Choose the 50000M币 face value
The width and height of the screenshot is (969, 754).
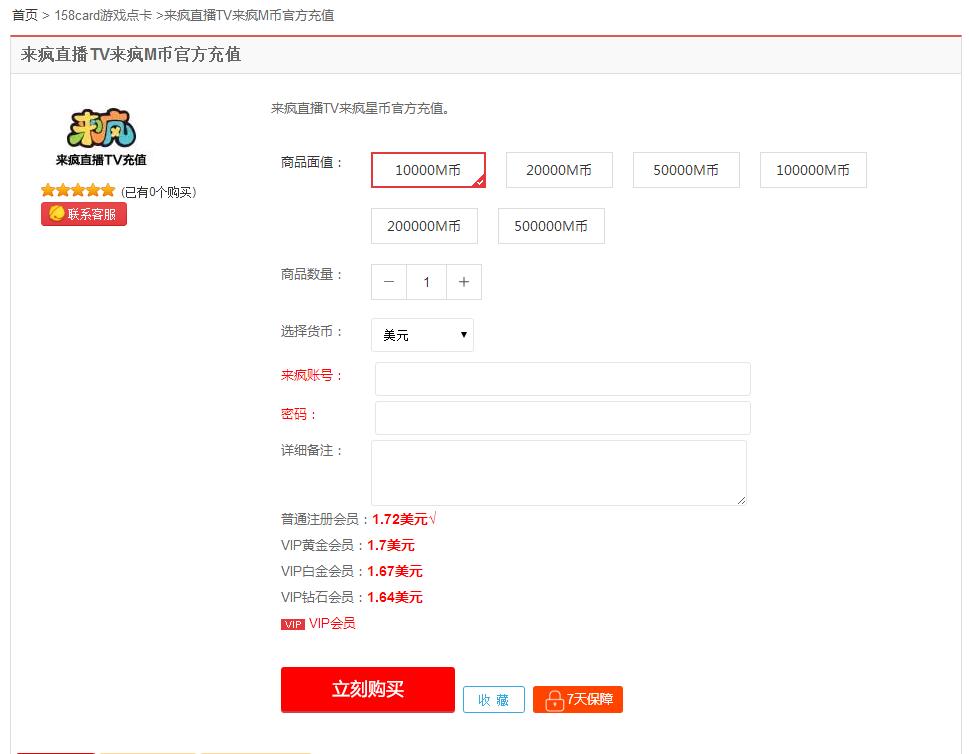(686, 170)
